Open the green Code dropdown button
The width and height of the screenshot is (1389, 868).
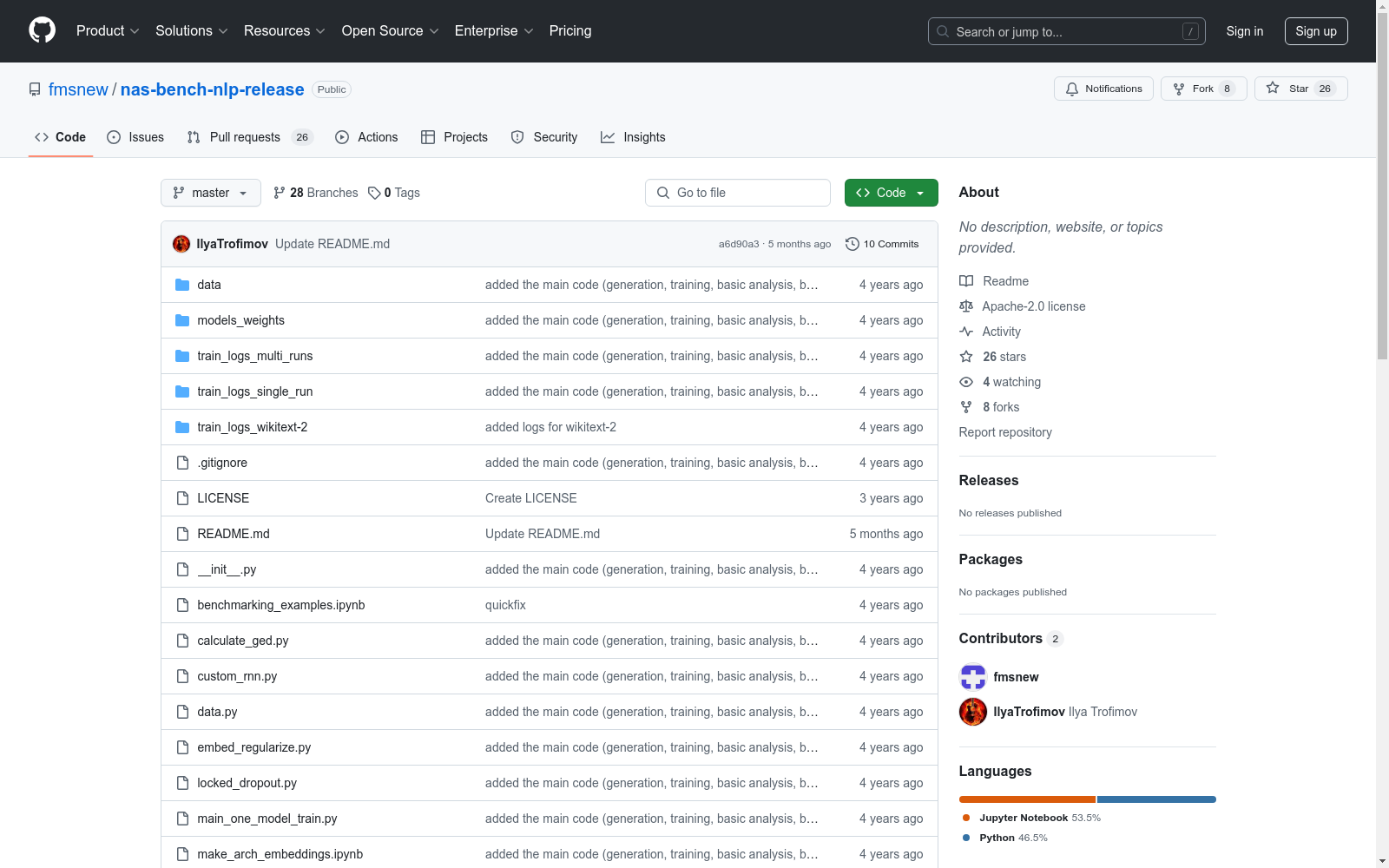pos(892,193)
